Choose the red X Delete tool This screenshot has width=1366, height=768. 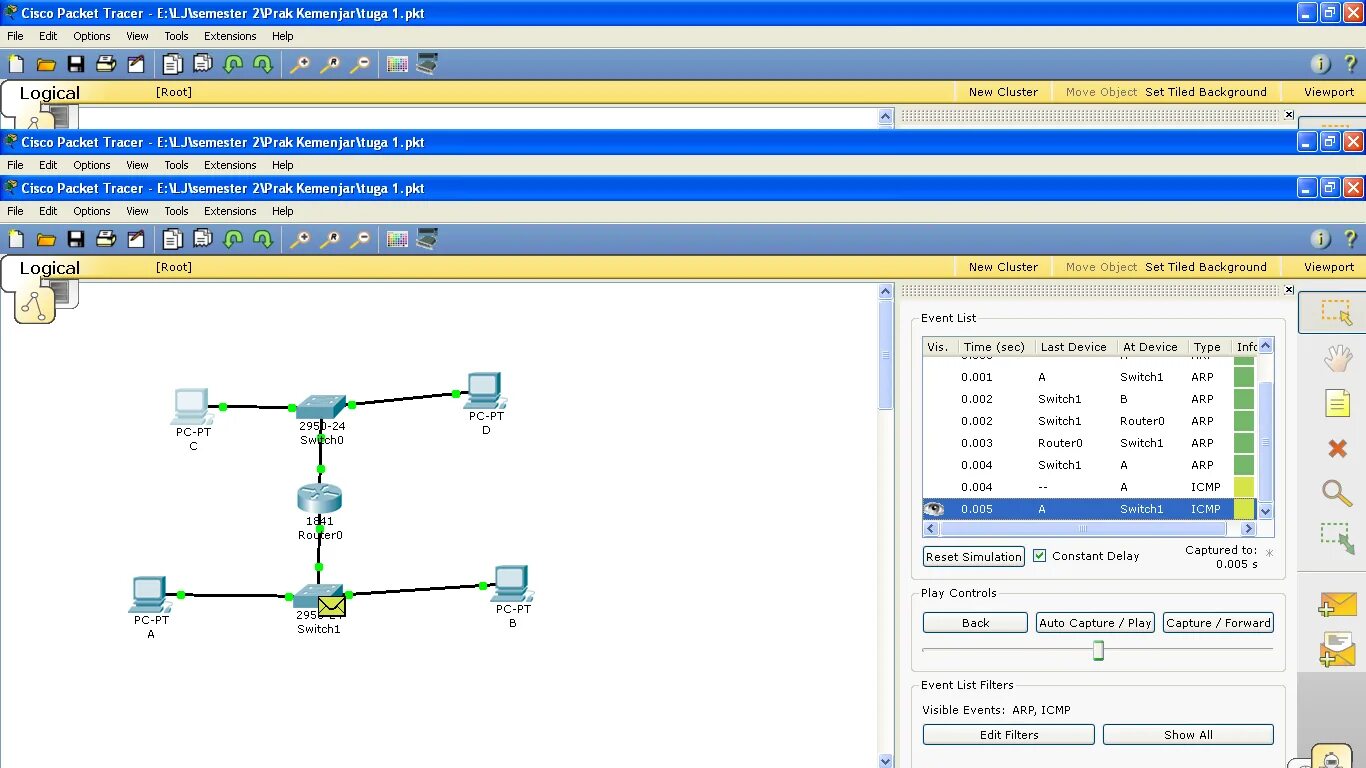pyautogui.click(x=1337, y=448)
